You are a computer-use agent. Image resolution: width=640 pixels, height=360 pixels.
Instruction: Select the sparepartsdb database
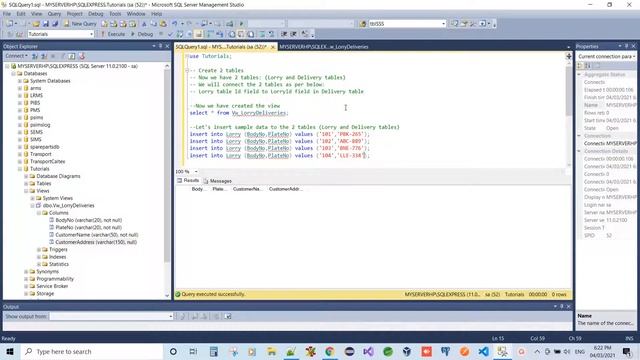(x=44, y=147)
